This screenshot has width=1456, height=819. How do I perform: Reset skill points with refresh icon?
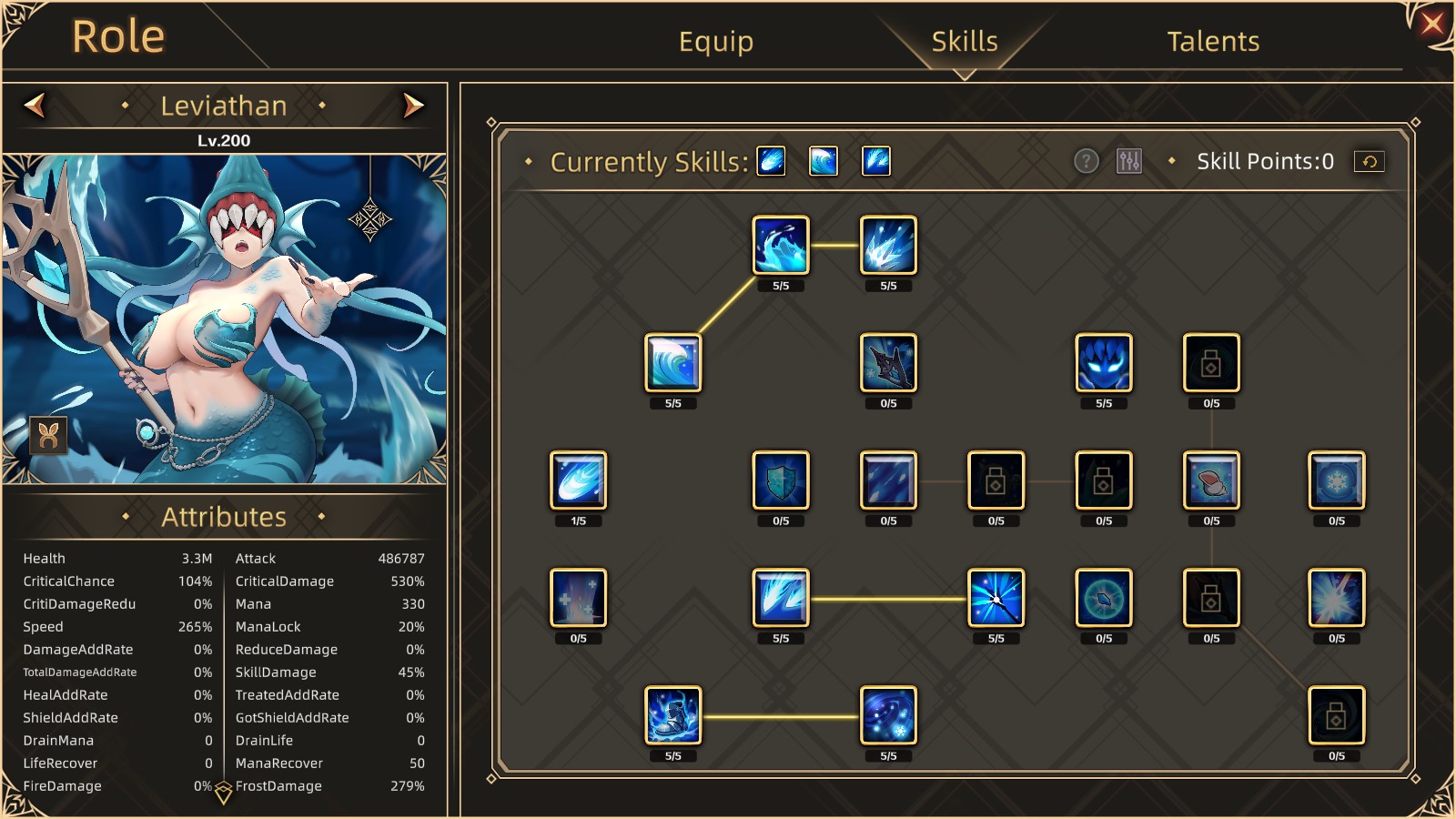[x=1370, y=161]
